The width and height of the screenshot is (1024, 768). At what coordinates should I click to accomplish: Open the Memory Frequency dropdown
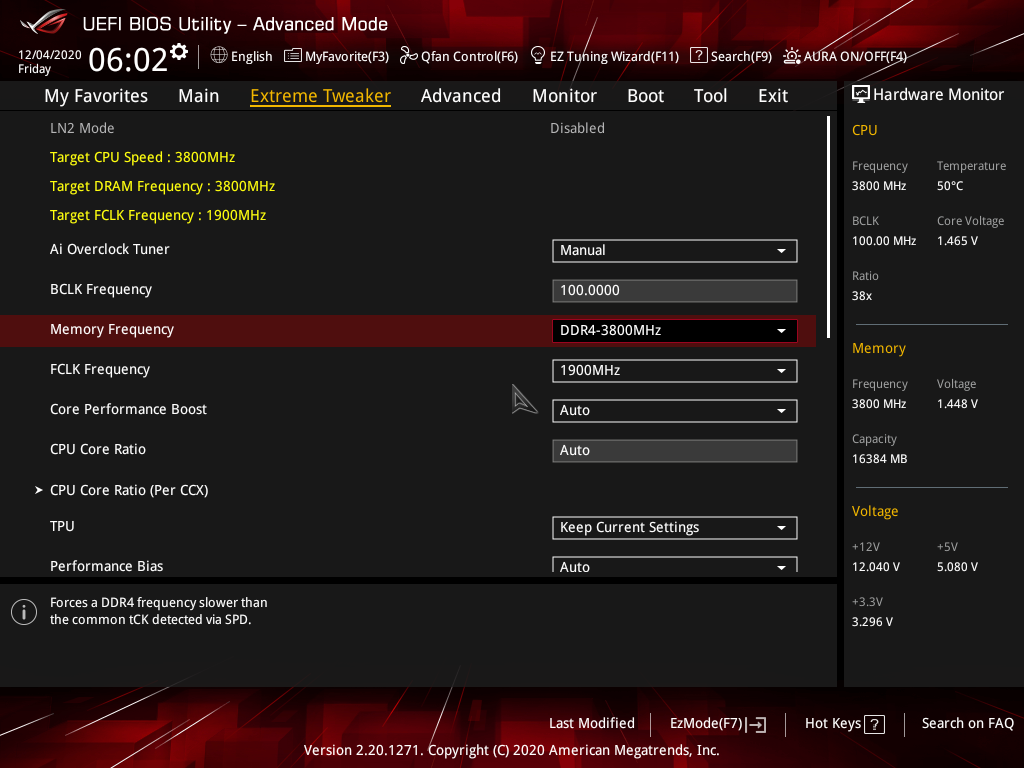pos(674,330)
